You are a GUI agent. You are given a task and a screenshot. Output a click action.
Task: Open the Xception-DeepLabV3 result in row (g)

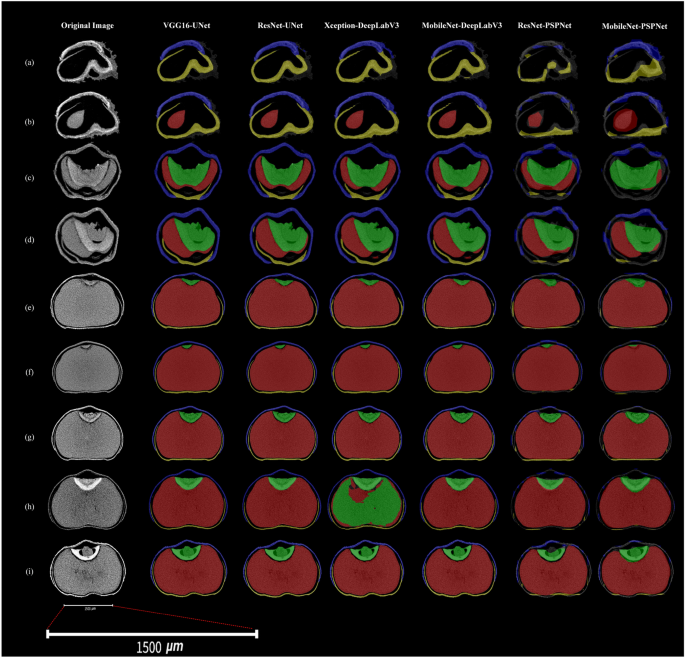pyautogui.click(x=367, y=433)
